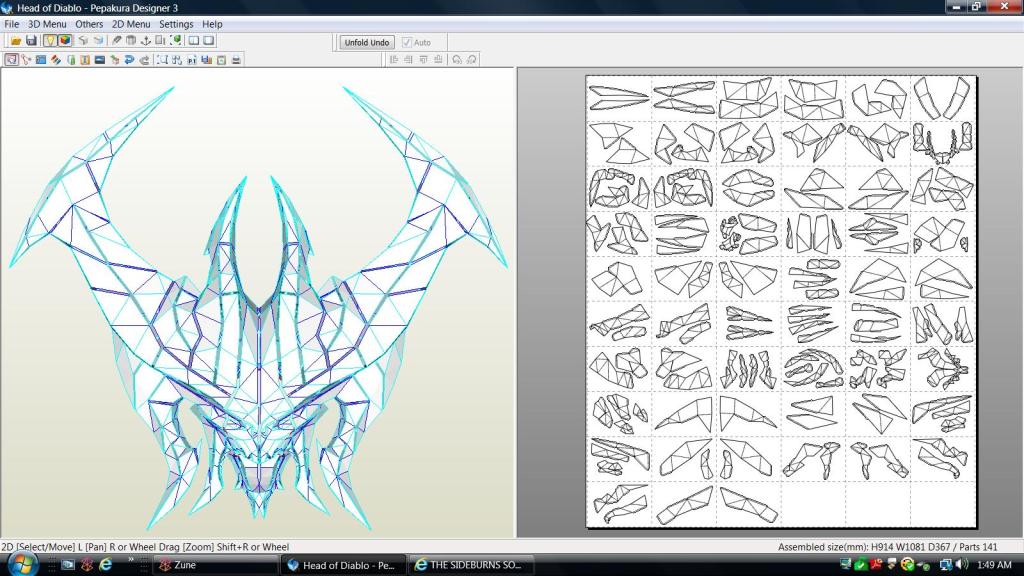Open the 3D Menu
The image size is (1024, 576).
pyautogui.click(x=47, y=24)
